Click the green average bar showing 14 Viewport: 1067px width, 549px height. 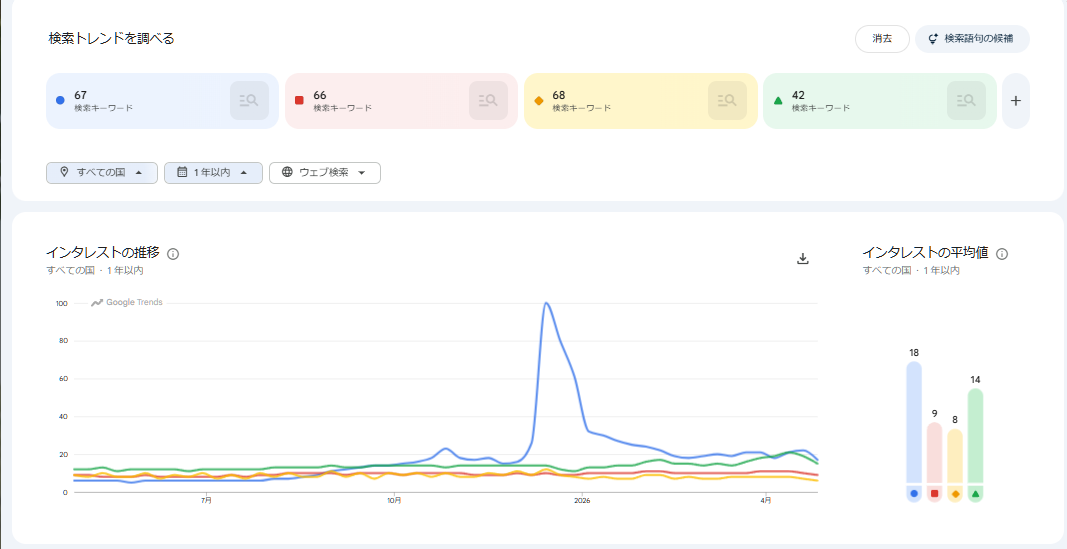pyautogui.click(x=975, y=435)
